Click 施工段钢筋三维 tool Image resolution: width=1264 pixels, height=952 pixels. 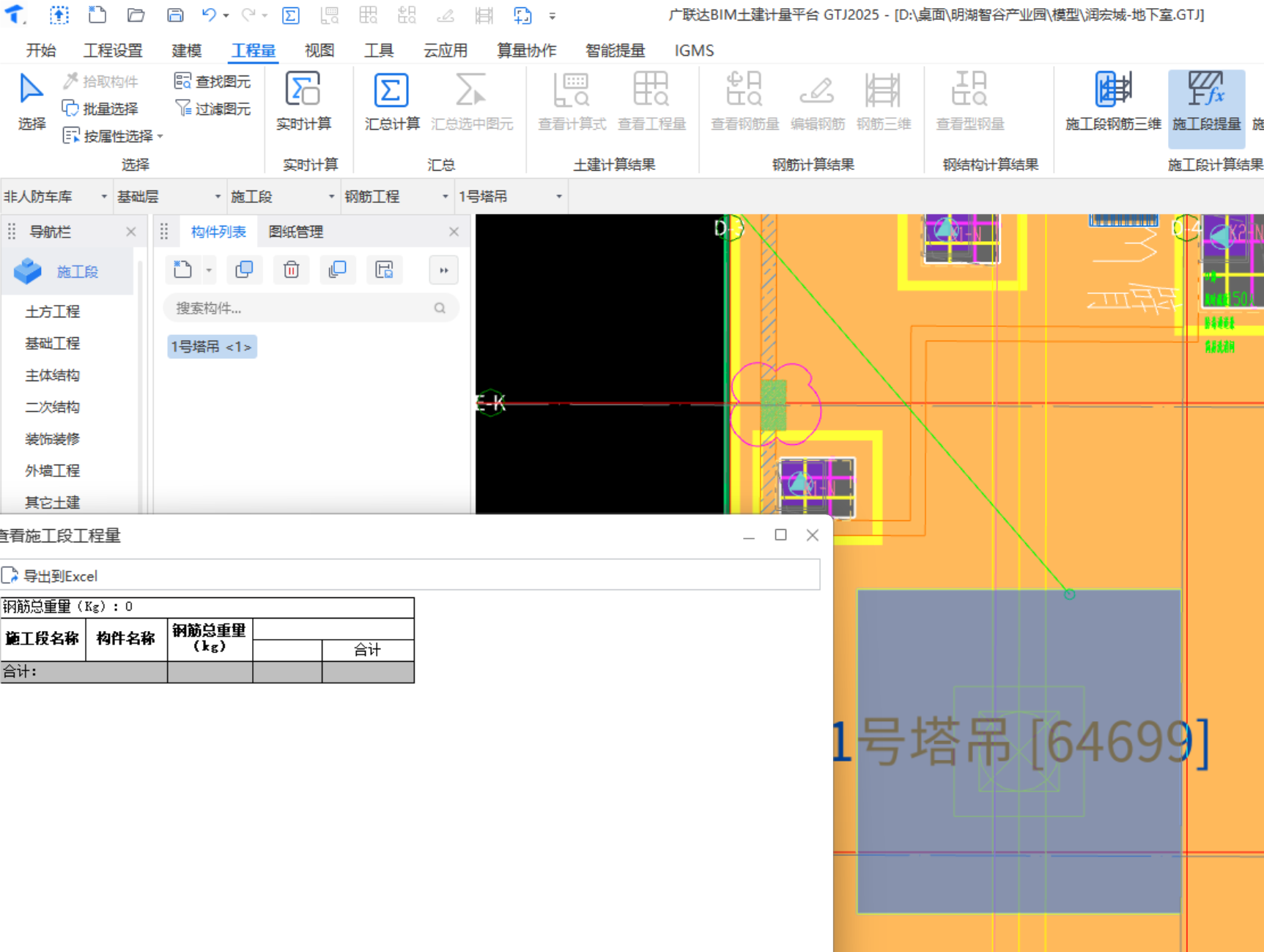[x=1113, y=102]
